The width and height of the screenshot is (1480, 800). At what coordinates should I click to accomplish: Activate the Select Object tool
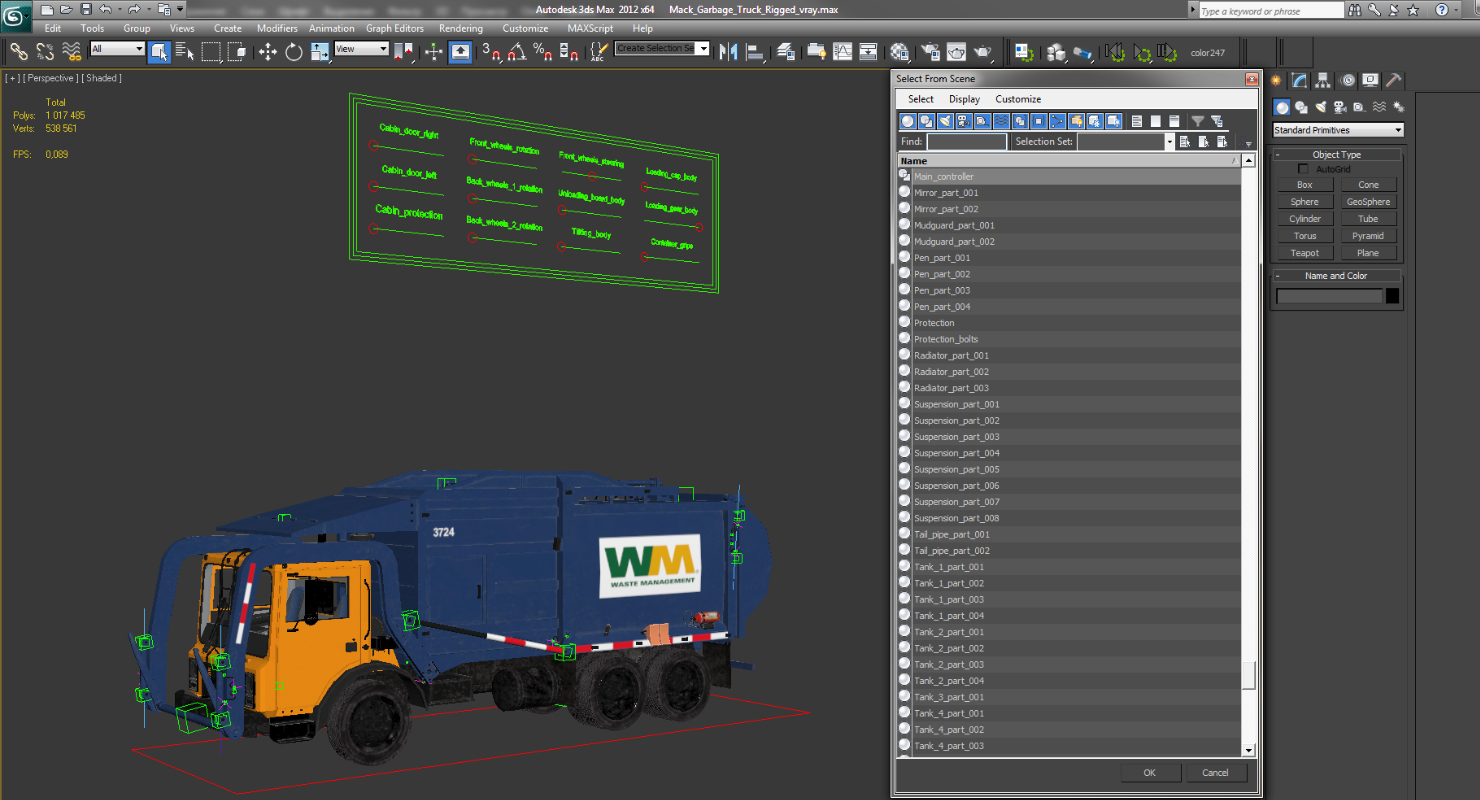tap(159, 51)
